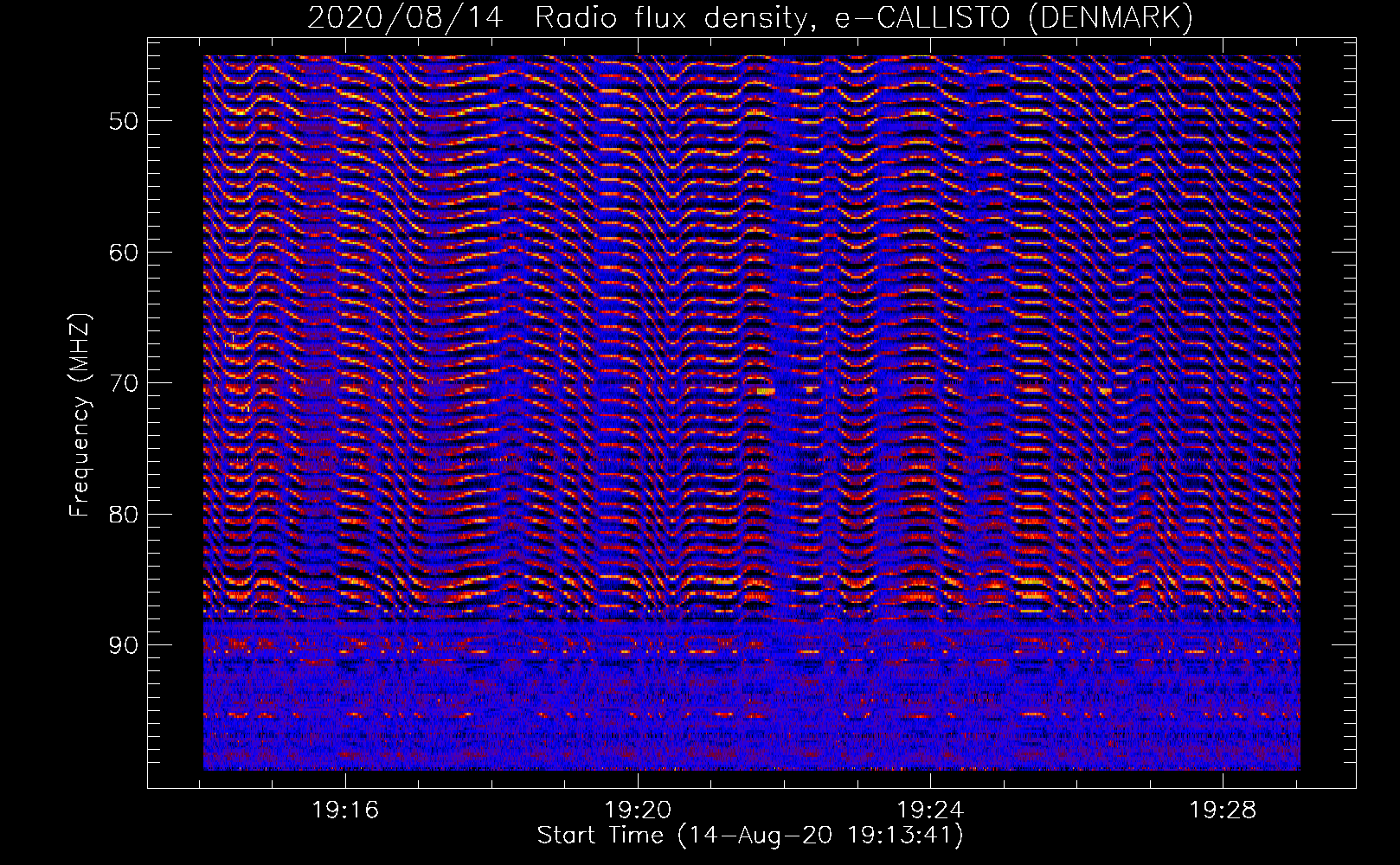The height and width of the screenshot is (865, 1400).
Task: Click the 80 MHz frequency tick label
Action: (x=122, y=514)
